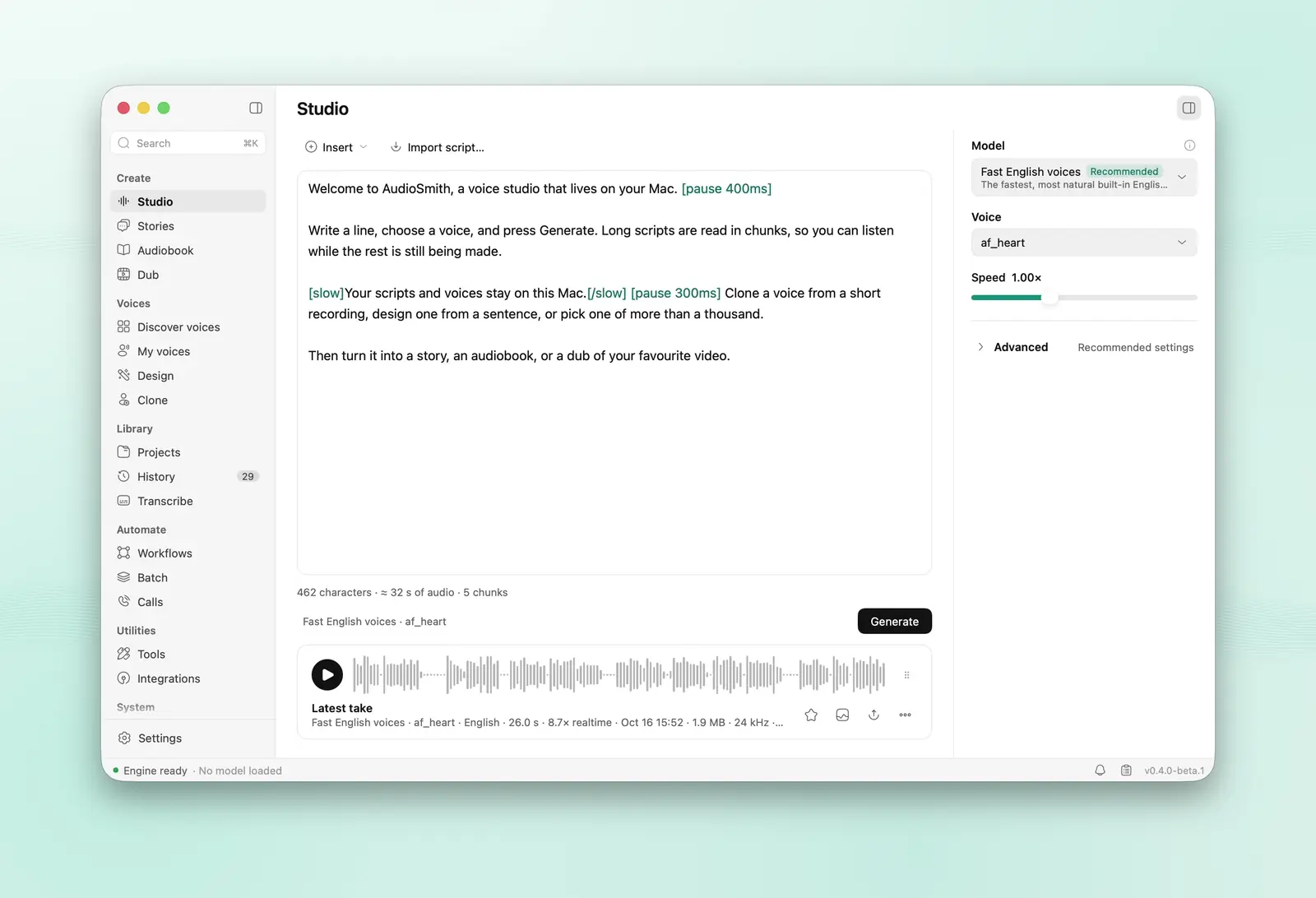Open notifications bell in status bar
Image resolution: width=1316 pixels, height=898 pixels.
(1100, 771)
